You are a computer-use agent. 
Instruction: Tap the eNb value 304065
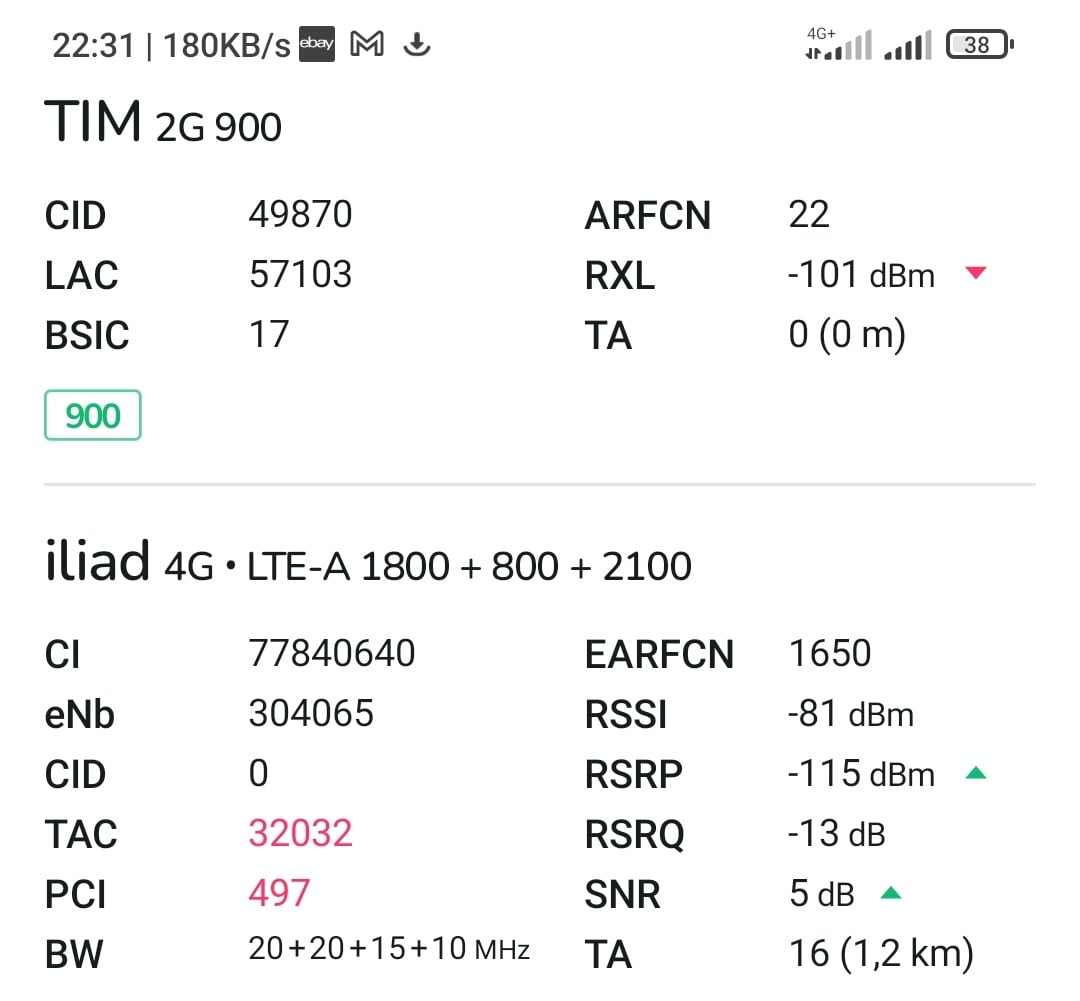tap(311, 712)
